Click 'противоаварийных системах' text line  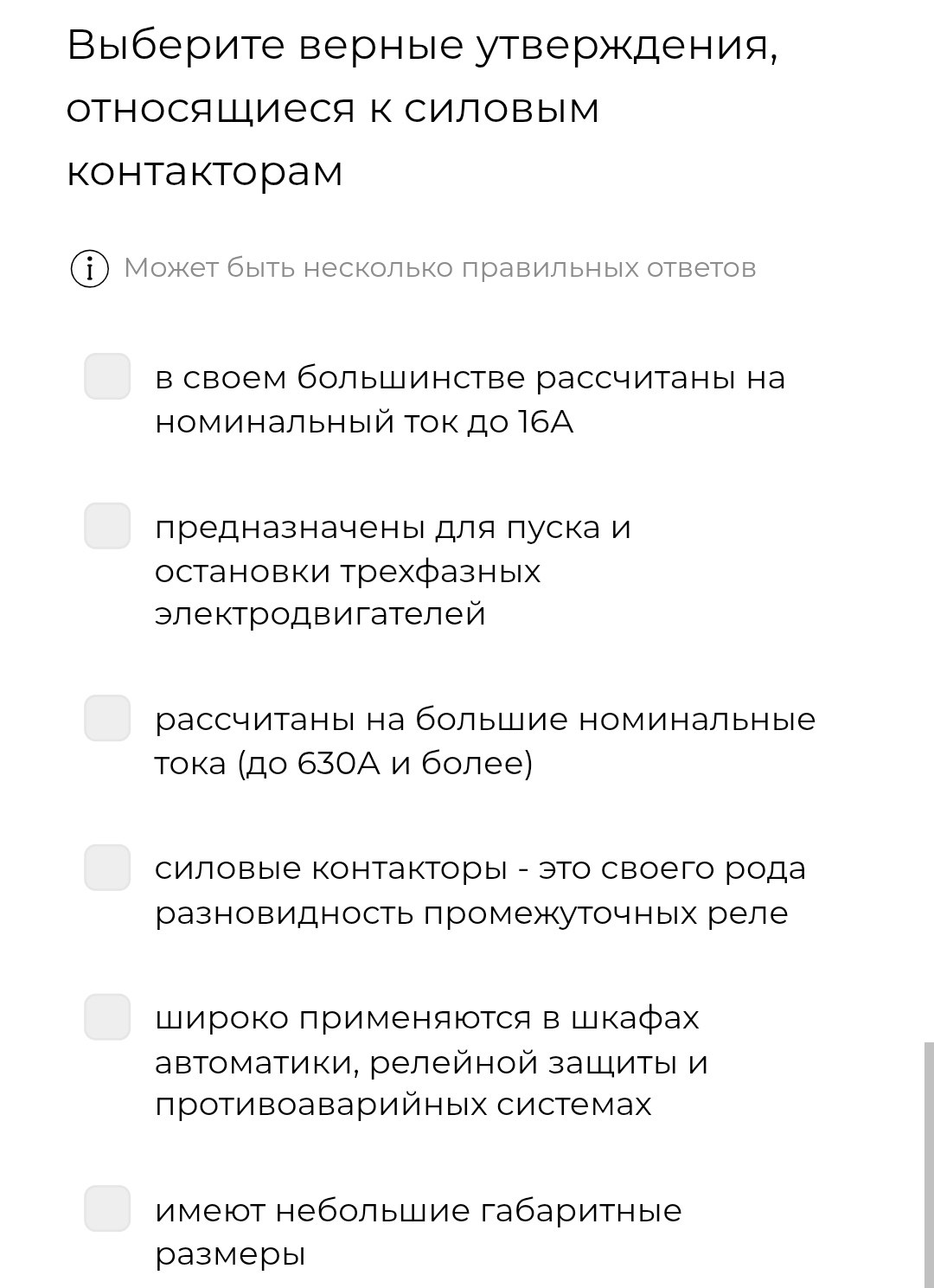click(x=403, y=1105)
